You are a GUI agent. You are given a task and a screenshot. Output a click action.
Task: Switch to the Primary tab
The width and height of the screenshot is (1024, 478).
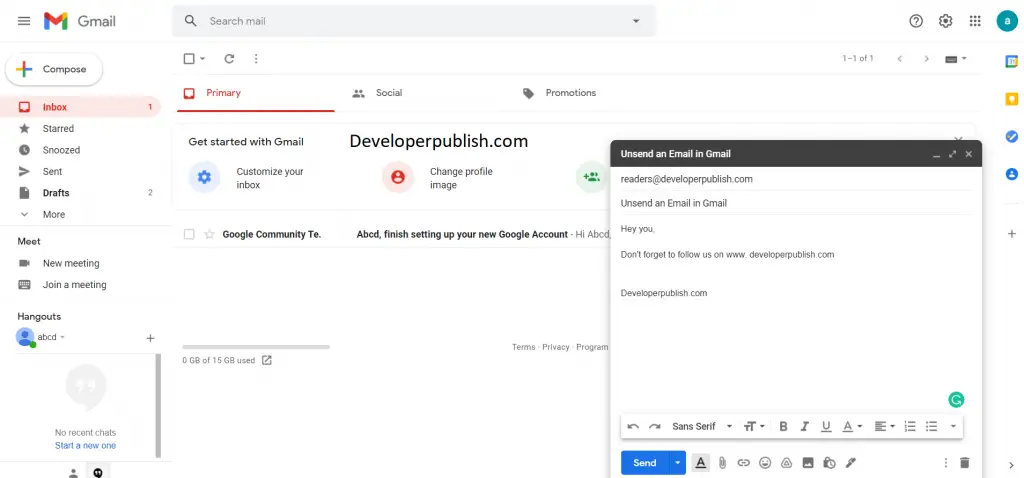pyautogui.click(x=255, y=93)
